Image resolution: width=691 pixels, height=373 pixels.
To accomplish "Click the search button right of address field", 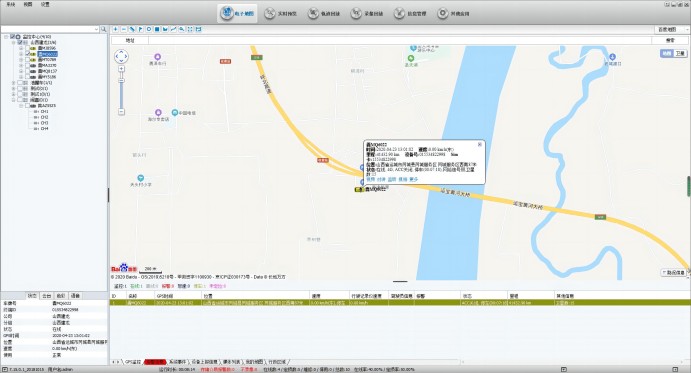I will [670, 40].
